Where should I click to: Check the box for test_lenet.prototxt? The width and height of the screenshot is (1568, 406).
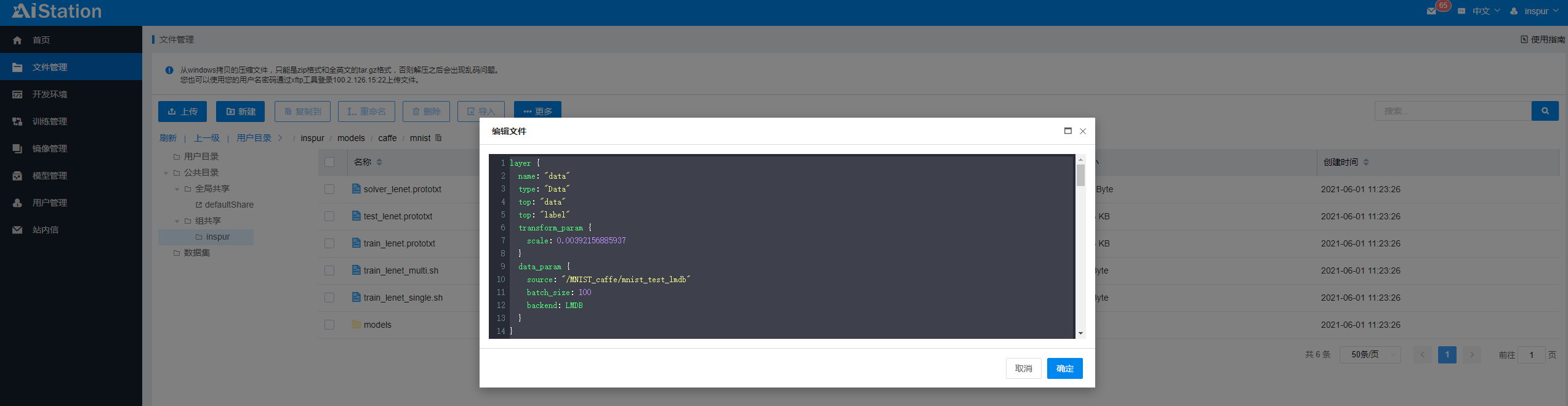coord(329,216)
